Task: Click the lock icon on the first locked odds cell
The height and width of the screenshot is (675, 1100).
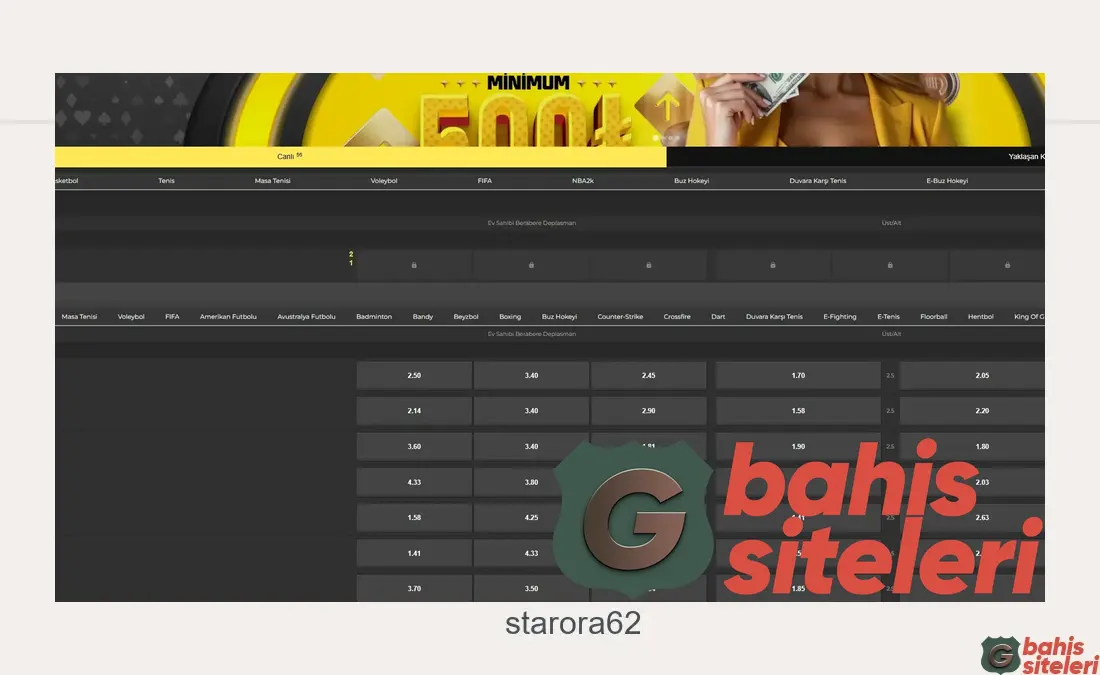Action: coord(413,264)
